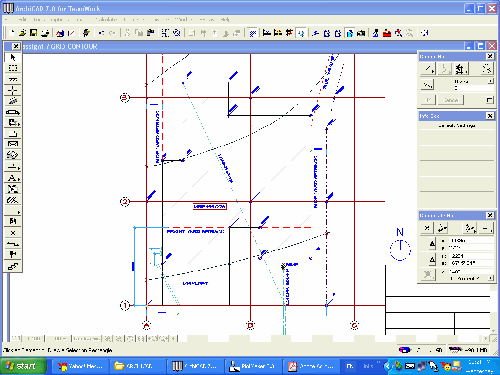Viewport: 500px width, 375px height.
Task: Switch to the Acrobat taskbar button
Action: tap(311, 366)
